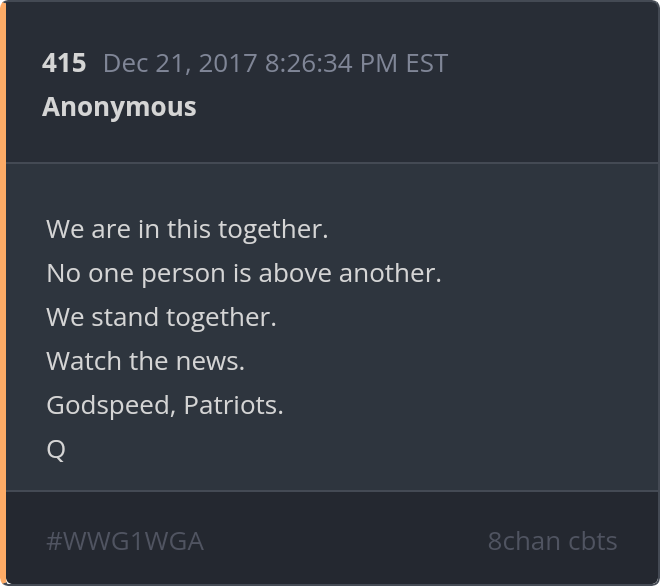Click "No one person is above another."

243,273
